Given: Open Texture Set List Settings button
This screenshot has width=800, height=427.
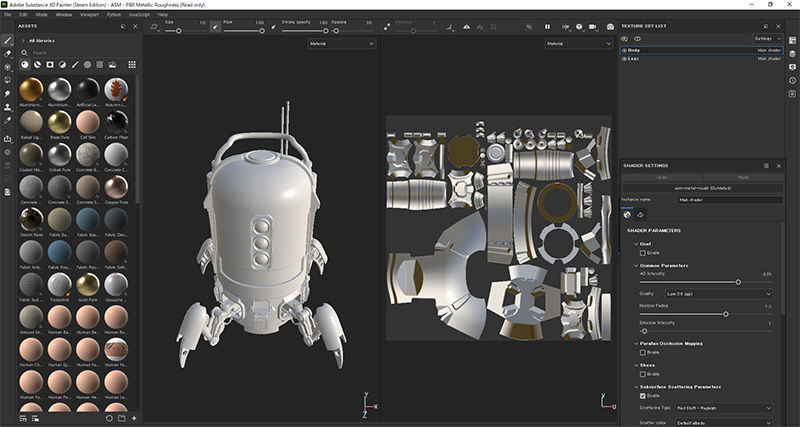Looking at the screenshot, I should pos(767,39).
